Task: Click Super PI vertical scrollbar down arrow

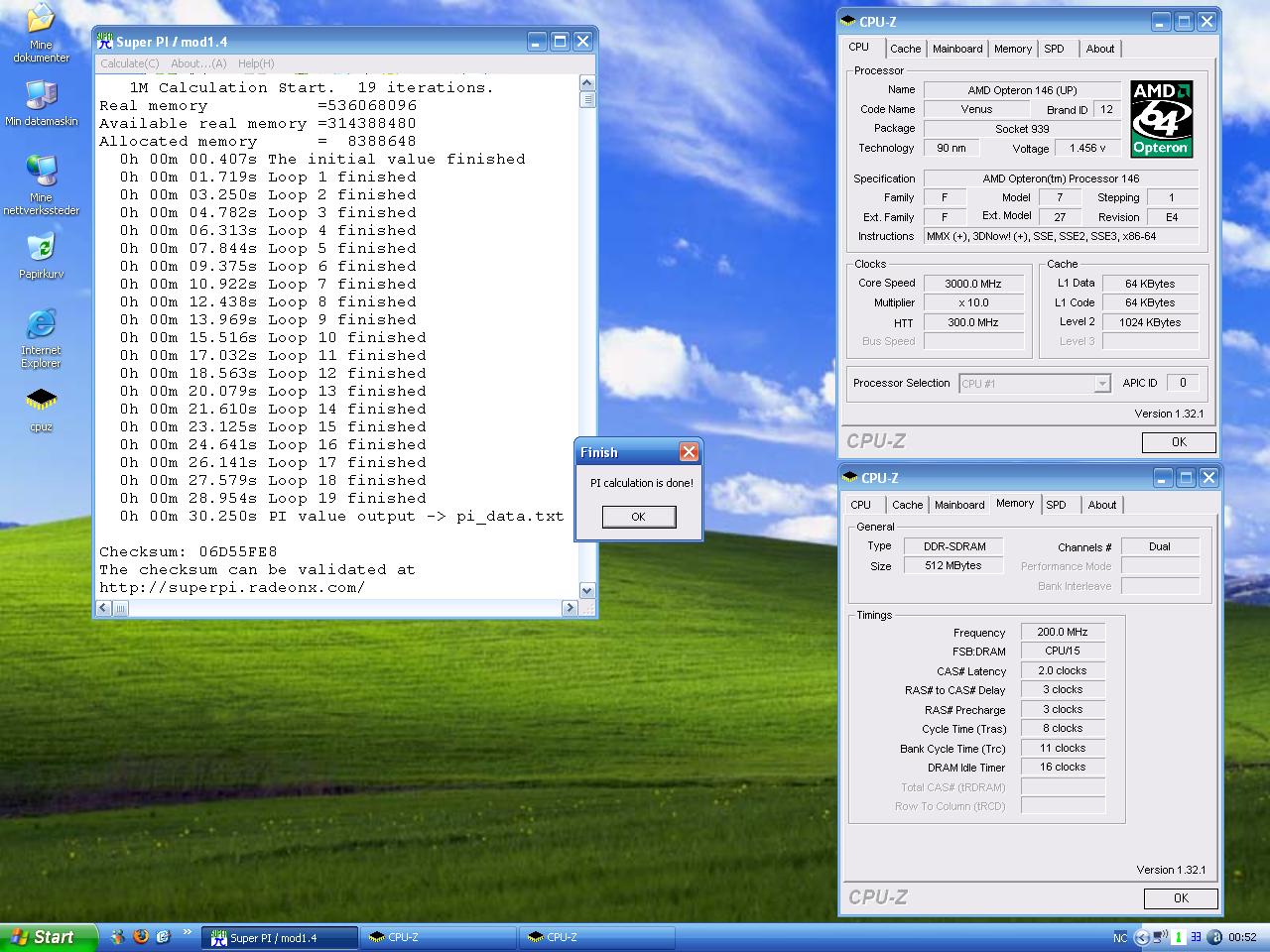Action: point(586,590)
